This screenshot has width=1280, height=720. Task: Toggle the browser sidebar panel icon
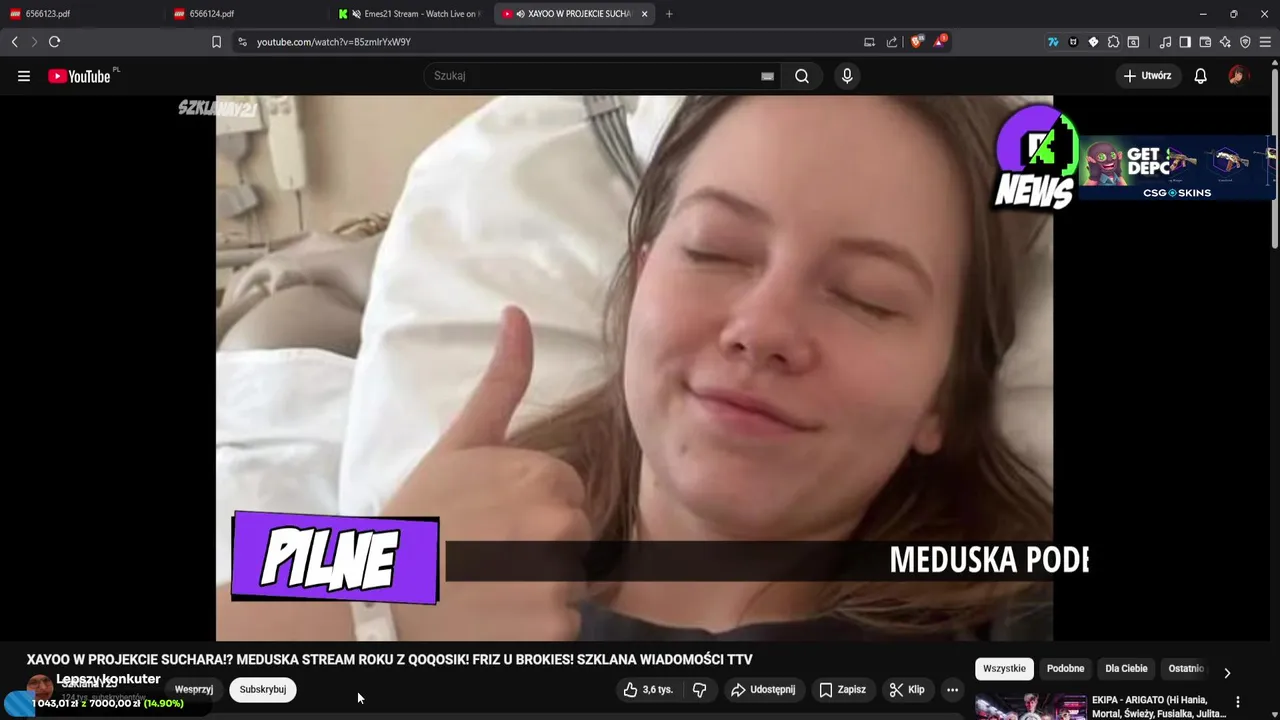point(1185,42)
